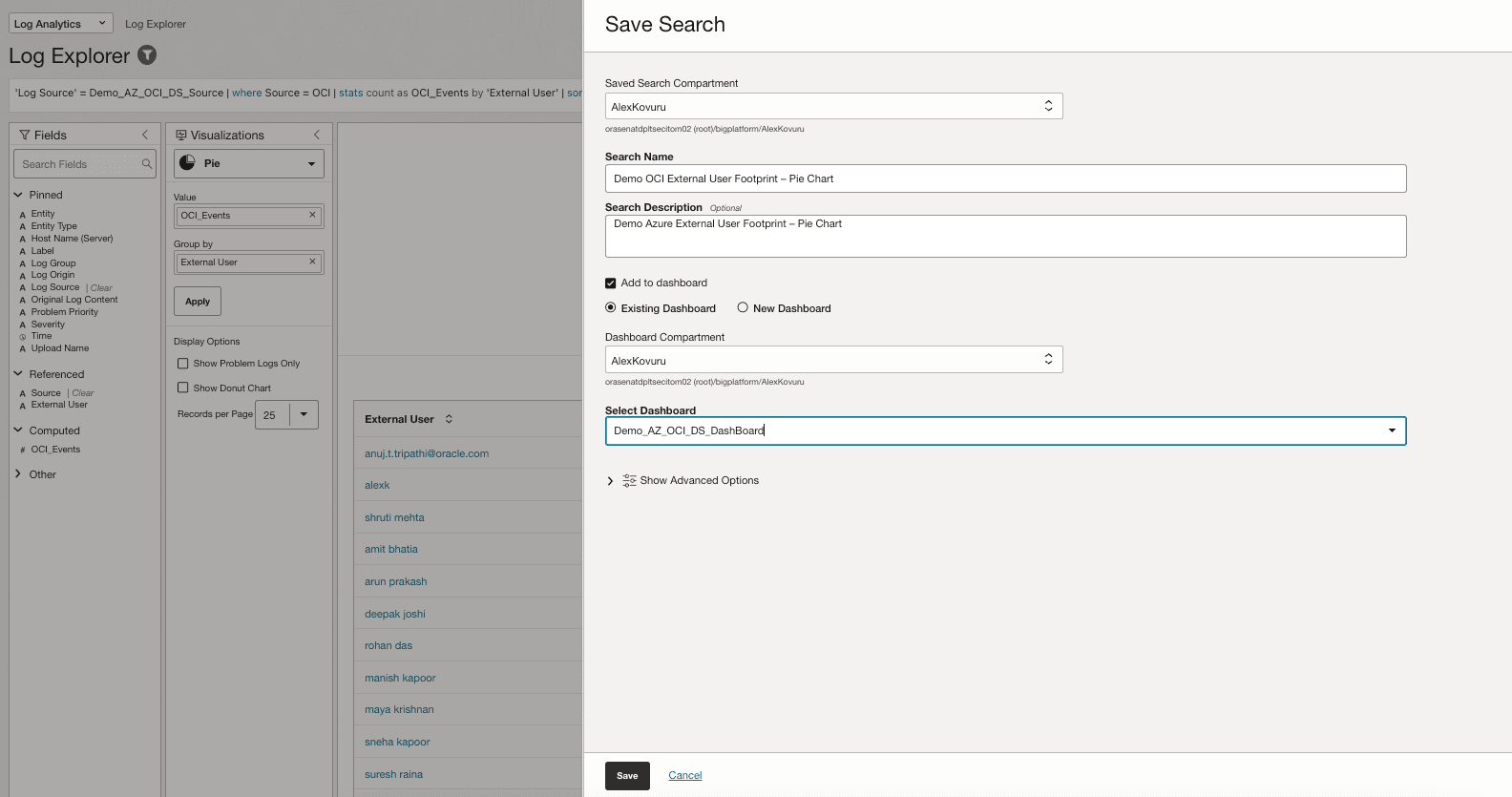Open the Select Dashboard dropdown arrow
The image size is (1512, 797).
pos(1392,430)
